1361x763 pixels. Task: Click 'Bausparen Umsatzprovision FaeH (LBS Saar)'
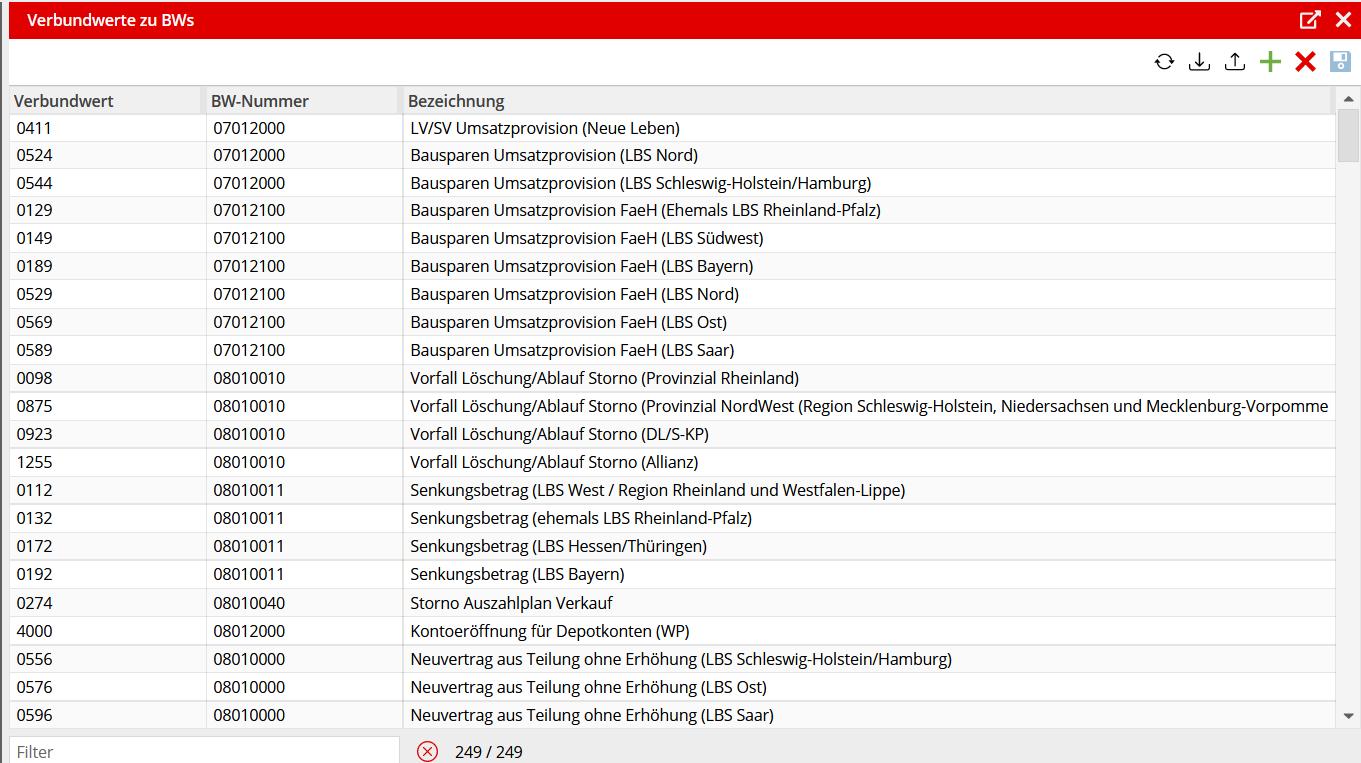[x=572, y=350]
